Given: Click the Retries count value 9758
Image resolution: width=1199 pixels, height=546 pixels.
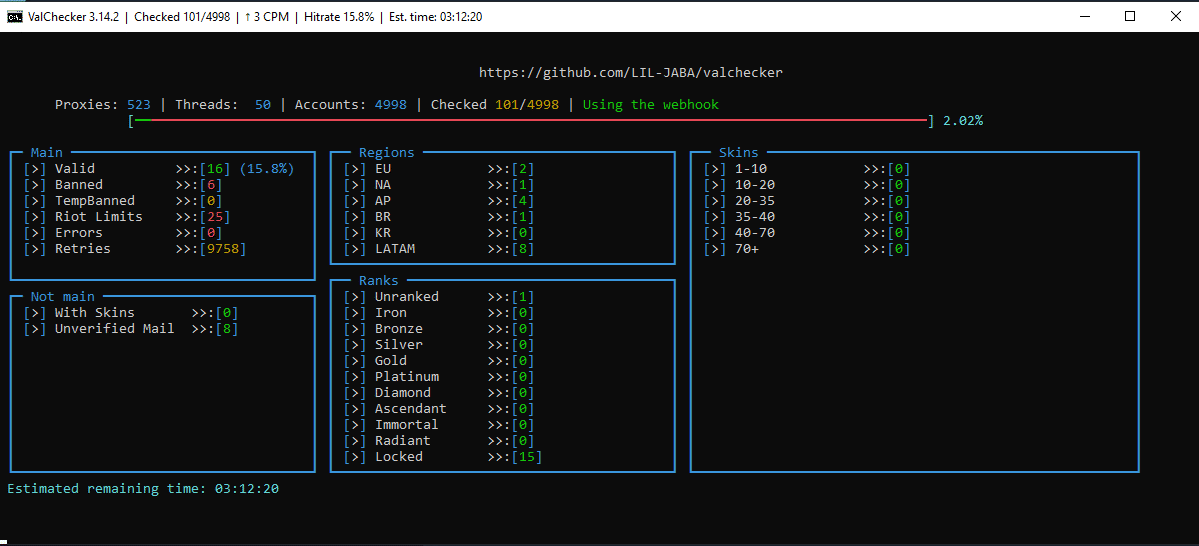Looking at the screenshot, I should 222,249.
